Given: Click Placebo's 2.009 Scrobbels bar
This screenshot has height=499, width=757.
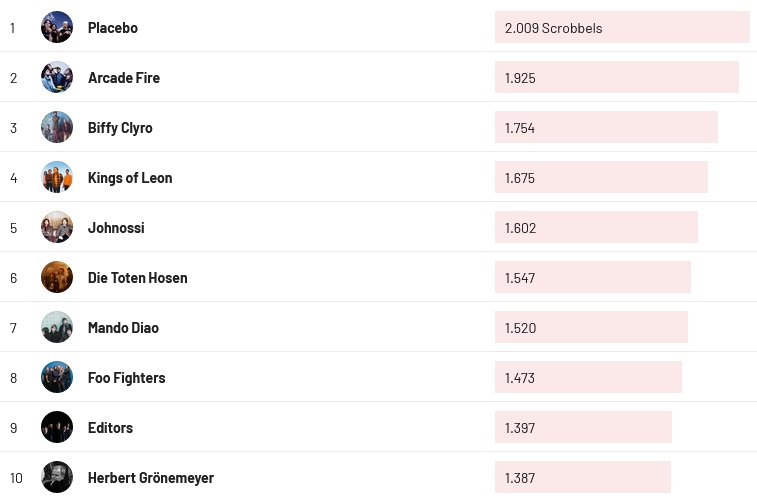Looking at the screenshot, I should [622, 28].
